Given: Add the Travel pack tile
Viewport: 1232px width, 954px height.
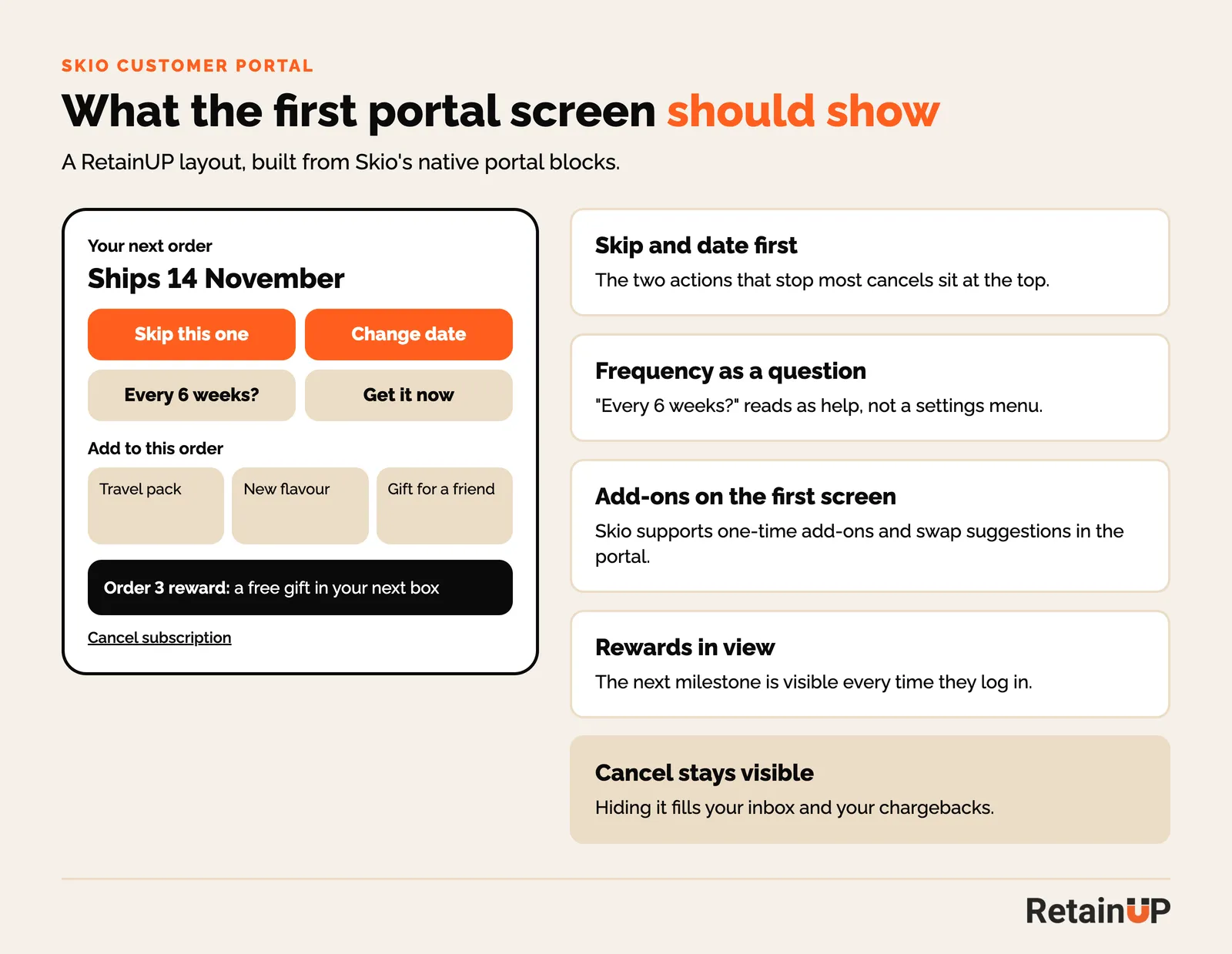Looking at the screenshot, I should tap(156, 506).
